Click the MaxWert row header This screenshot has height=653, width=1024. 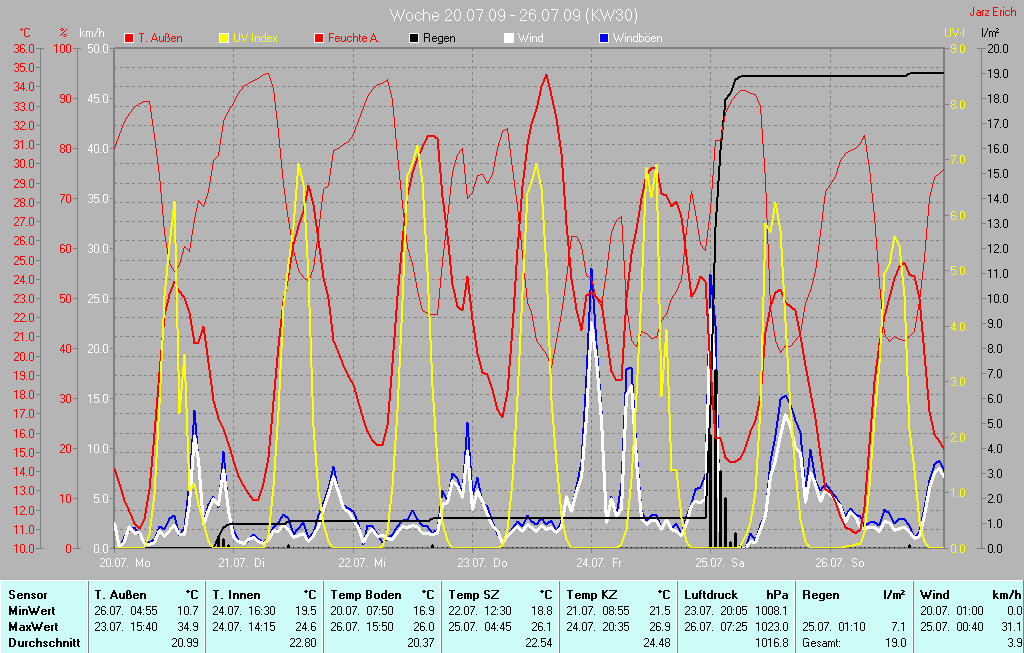[x=33, y=626]
